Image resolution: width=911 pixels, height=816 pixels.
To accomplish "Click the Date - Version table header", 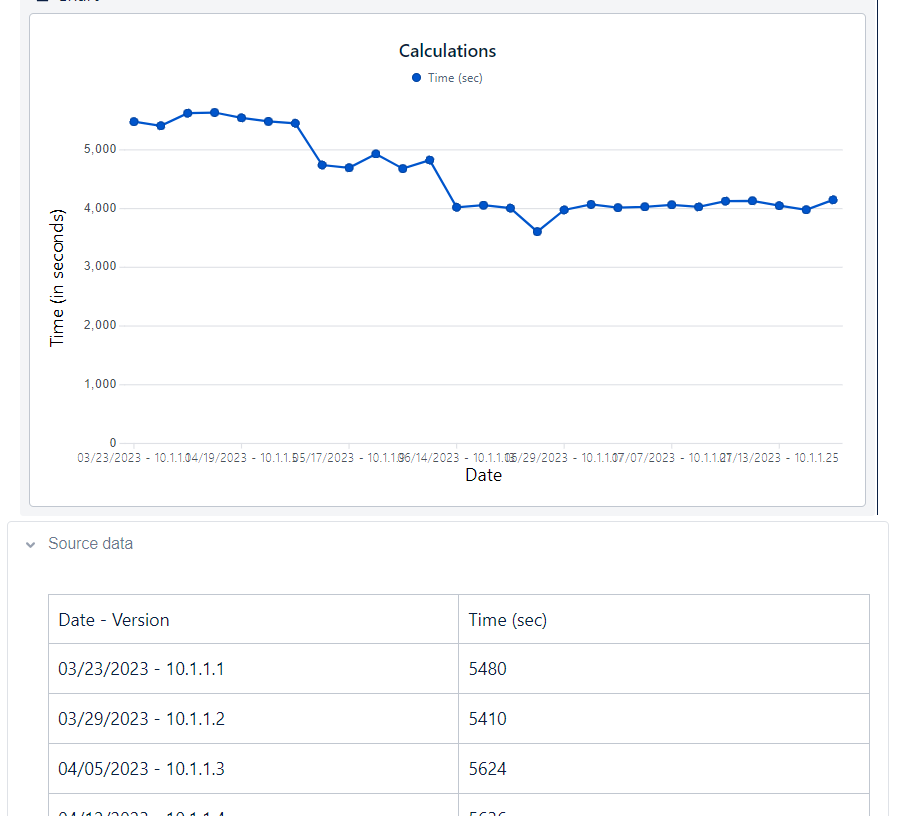I will (x=253, y=620).
